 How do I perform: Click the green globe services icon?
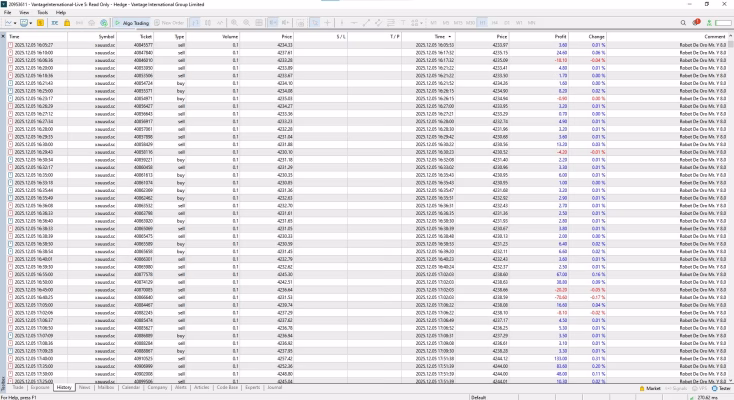click(x=103, y=22)
